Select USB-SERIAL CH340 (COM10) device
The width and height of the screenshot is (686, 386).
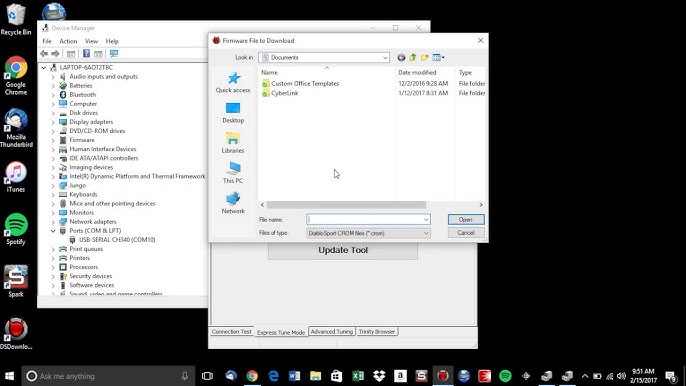(117, 240)
